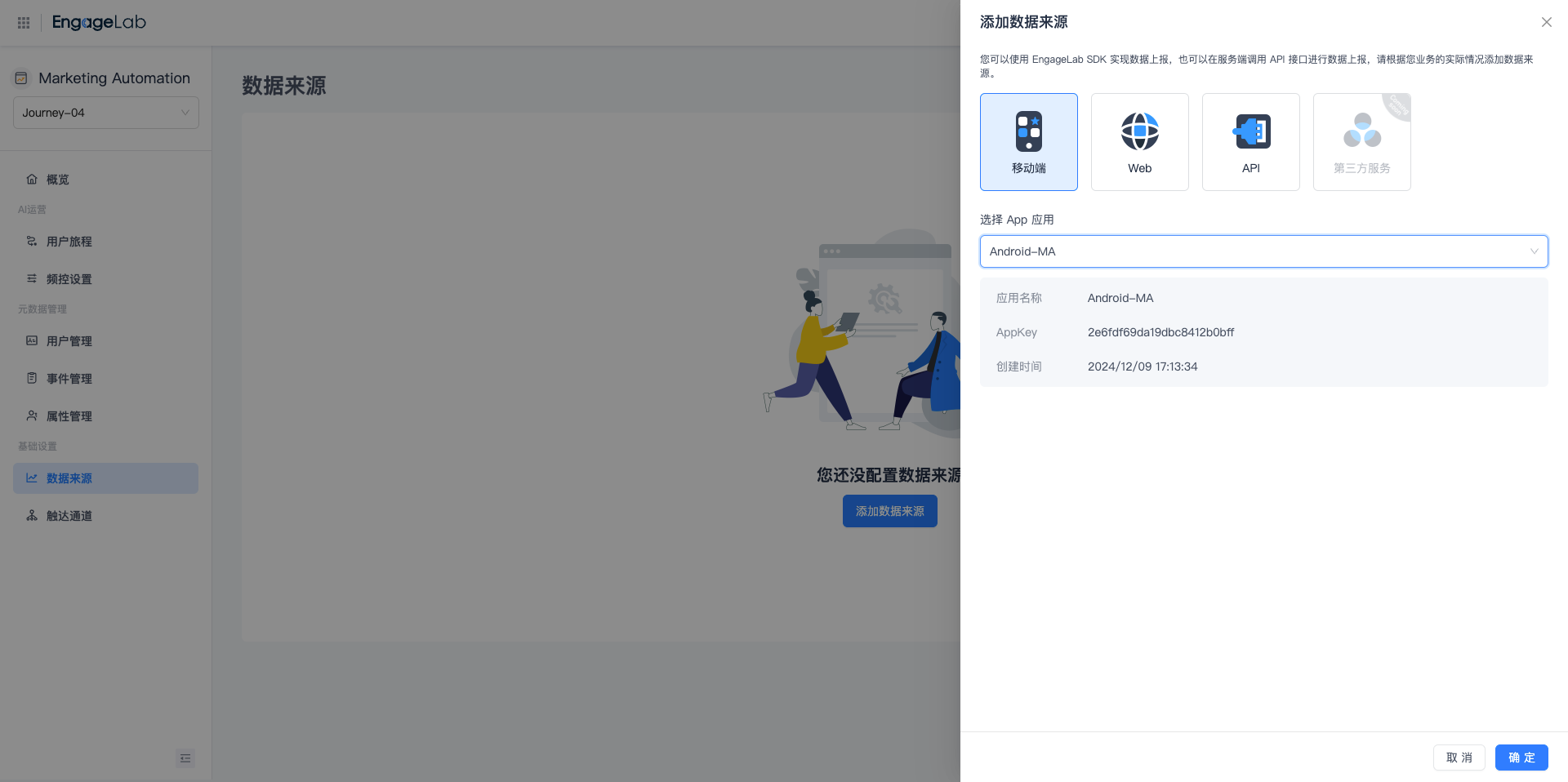1568x782 pixels.
Task: Open the app grid launcher icon
Action: [x=23, y=22]
